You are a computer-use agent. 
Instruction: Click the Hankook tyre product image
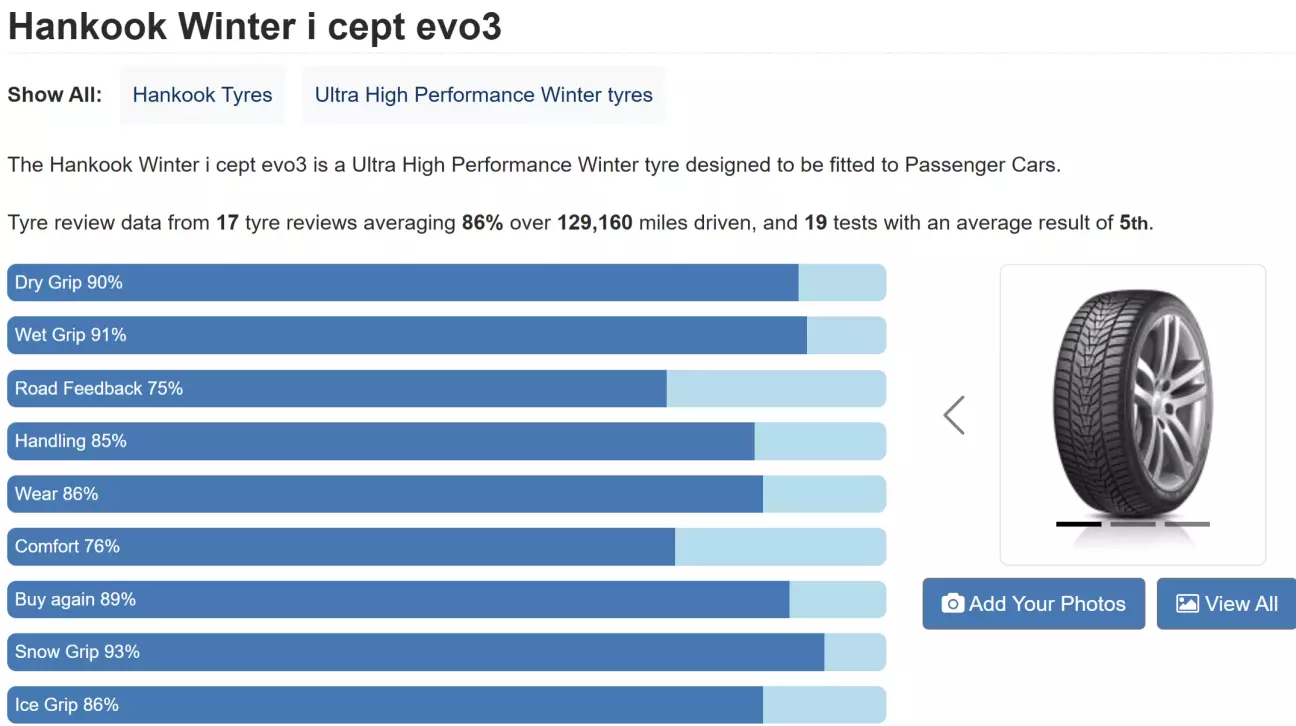1132,400
